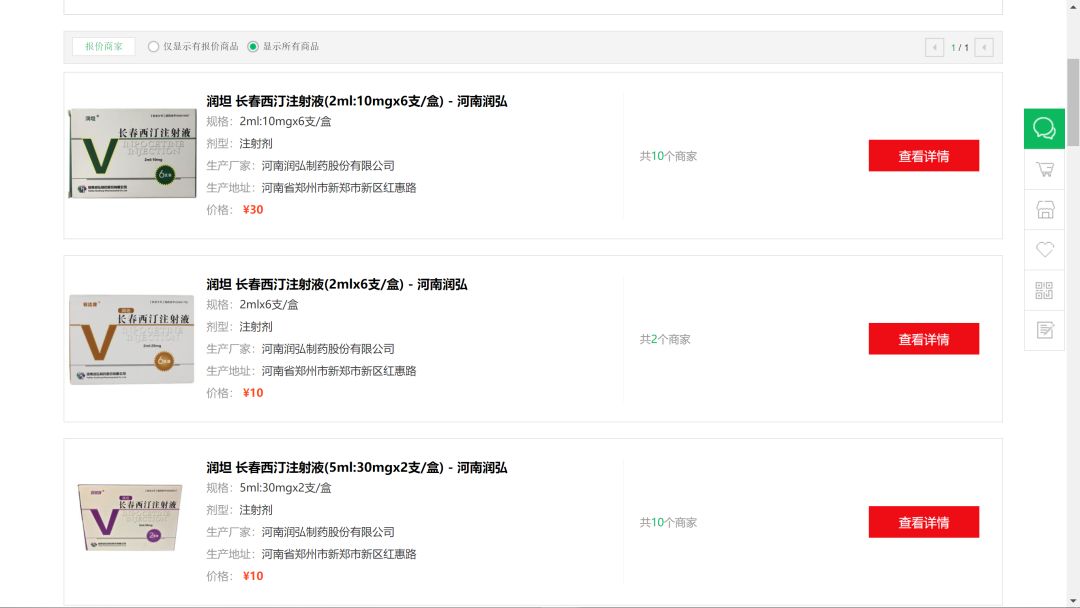Click ¥10 price of 2mlx6支/盒 product
Image resolution: width=1080 pixels, height=608 pixels.
pyautogui.click(x=253, y=392)
